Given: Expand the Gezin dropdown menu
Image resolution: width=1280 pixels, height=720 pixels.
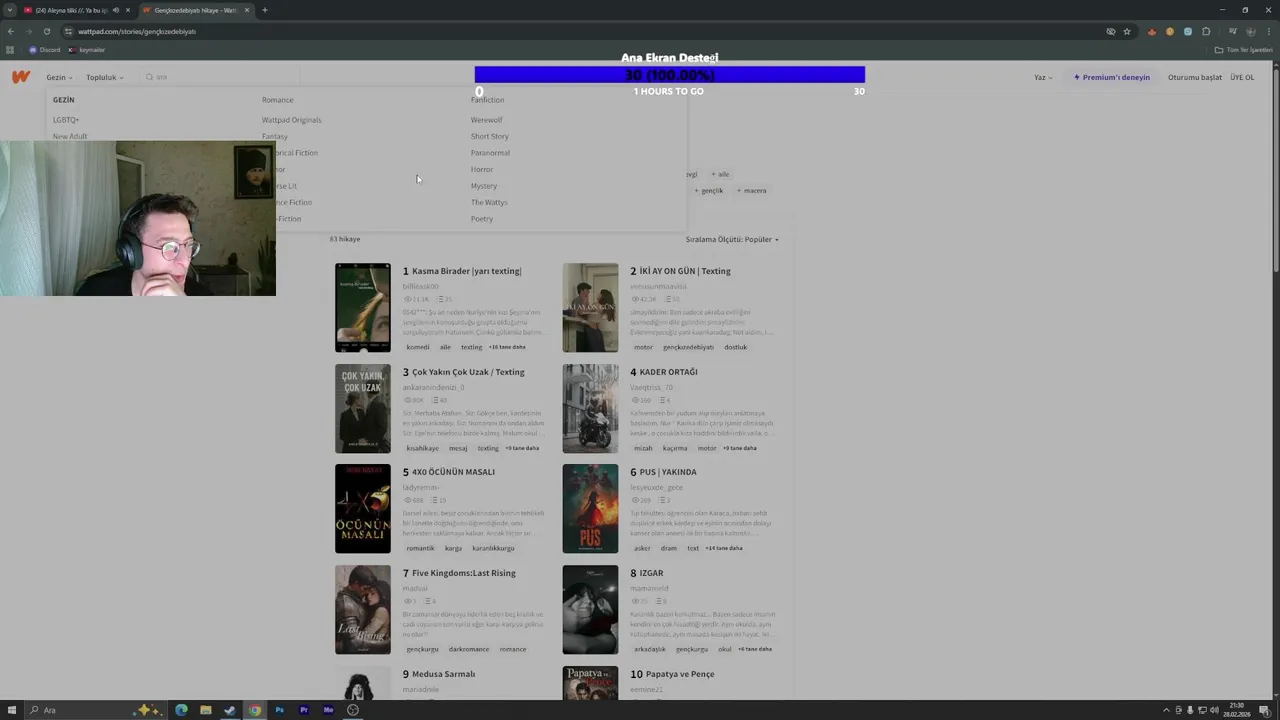Looking at the screenshot, I should pyautogui.click(x=59, y=77).
